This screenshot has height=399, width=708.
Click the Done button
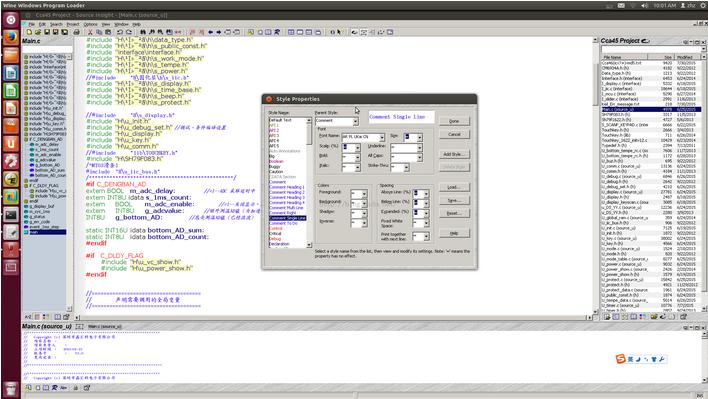[x=454, y=121]
